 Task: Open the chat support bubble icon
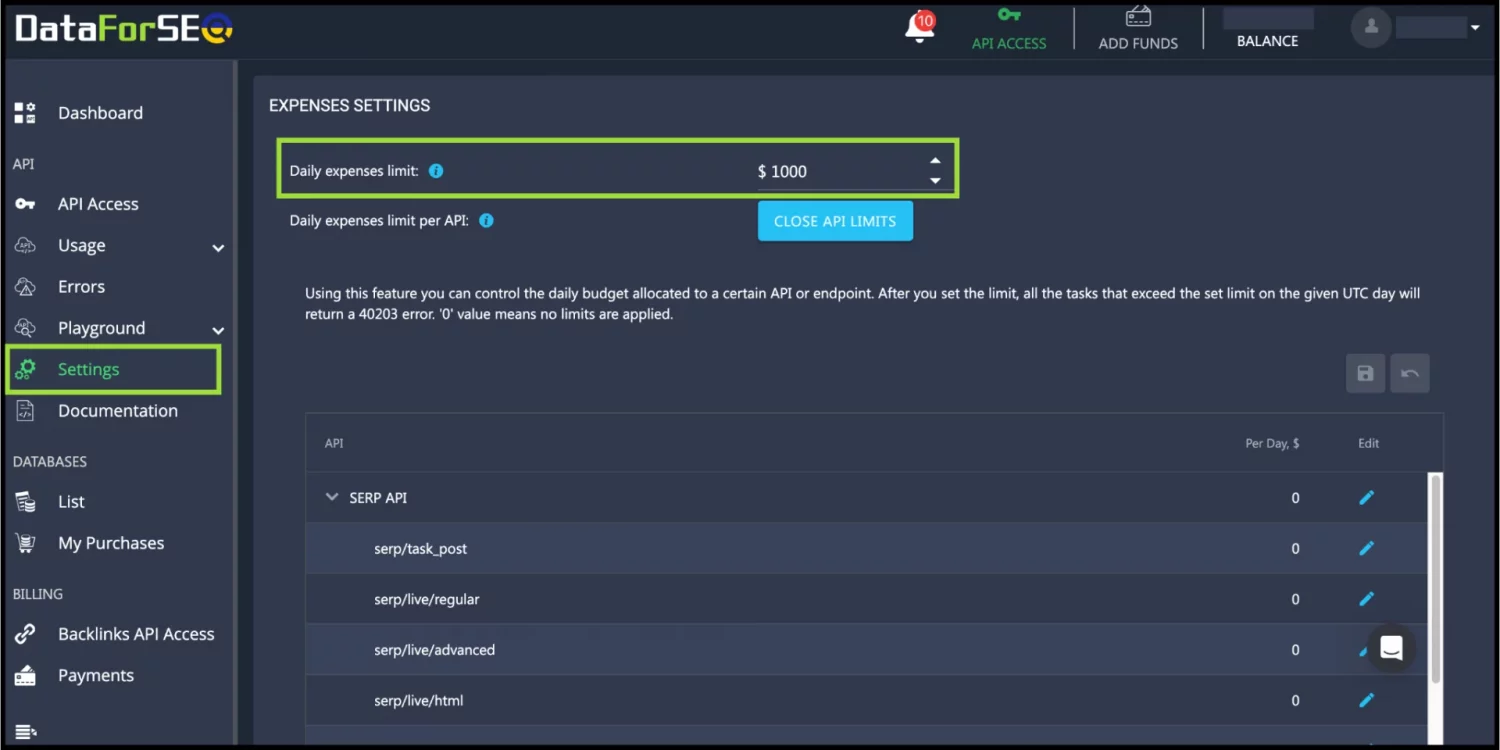(1391, 648)
